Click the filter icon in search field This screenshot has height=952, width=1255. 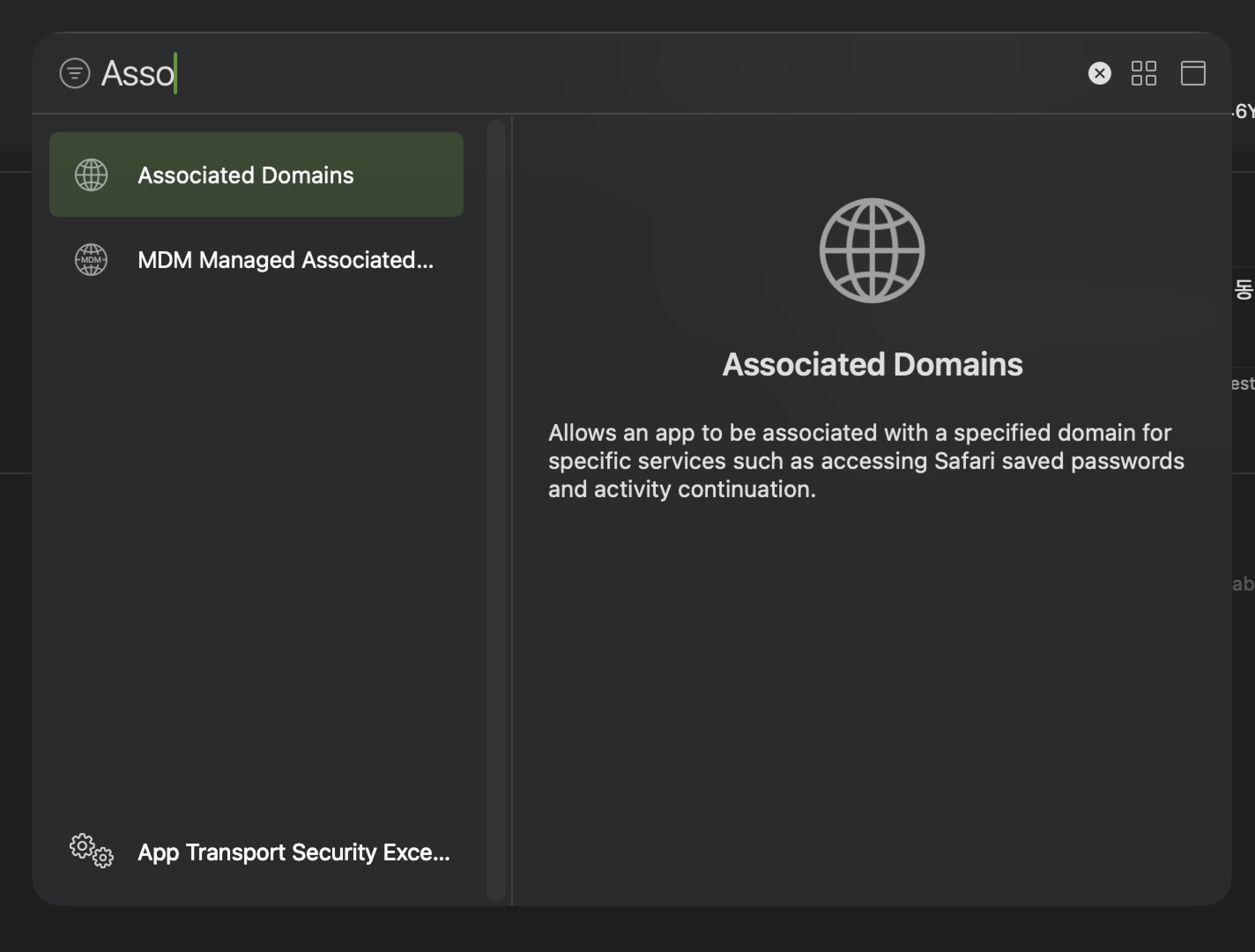(74, 73)
